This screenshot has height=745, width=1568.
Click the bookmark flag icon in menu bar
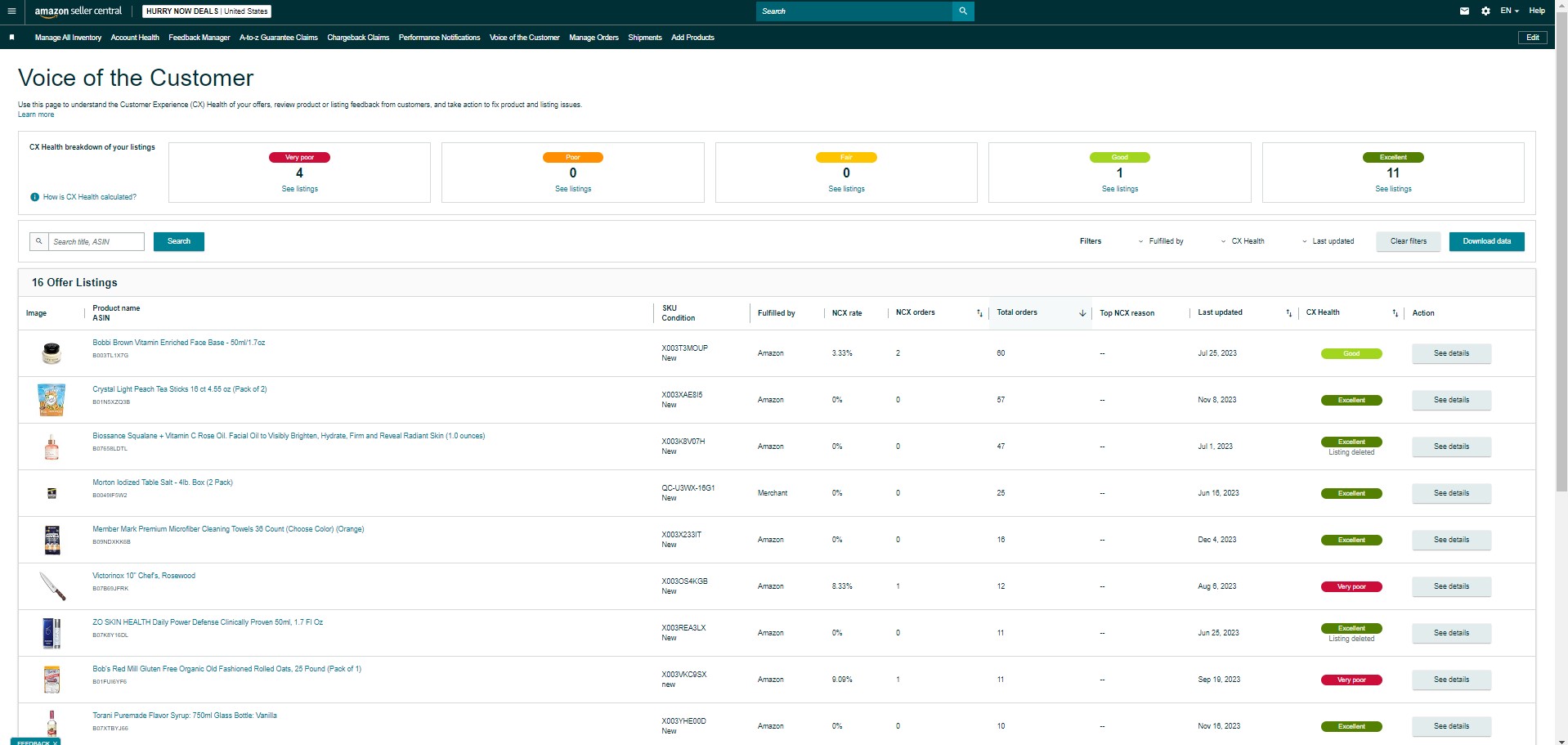[11, 38]
